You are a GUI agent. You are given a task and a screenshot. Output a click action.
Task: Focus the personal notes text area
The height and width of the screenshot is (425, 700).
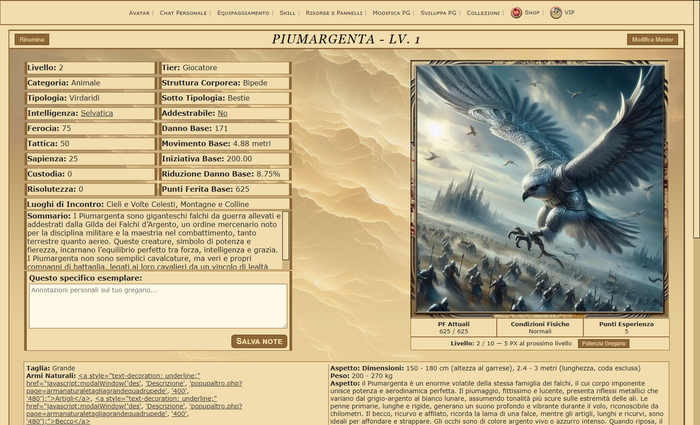click(x=158, y=306)
